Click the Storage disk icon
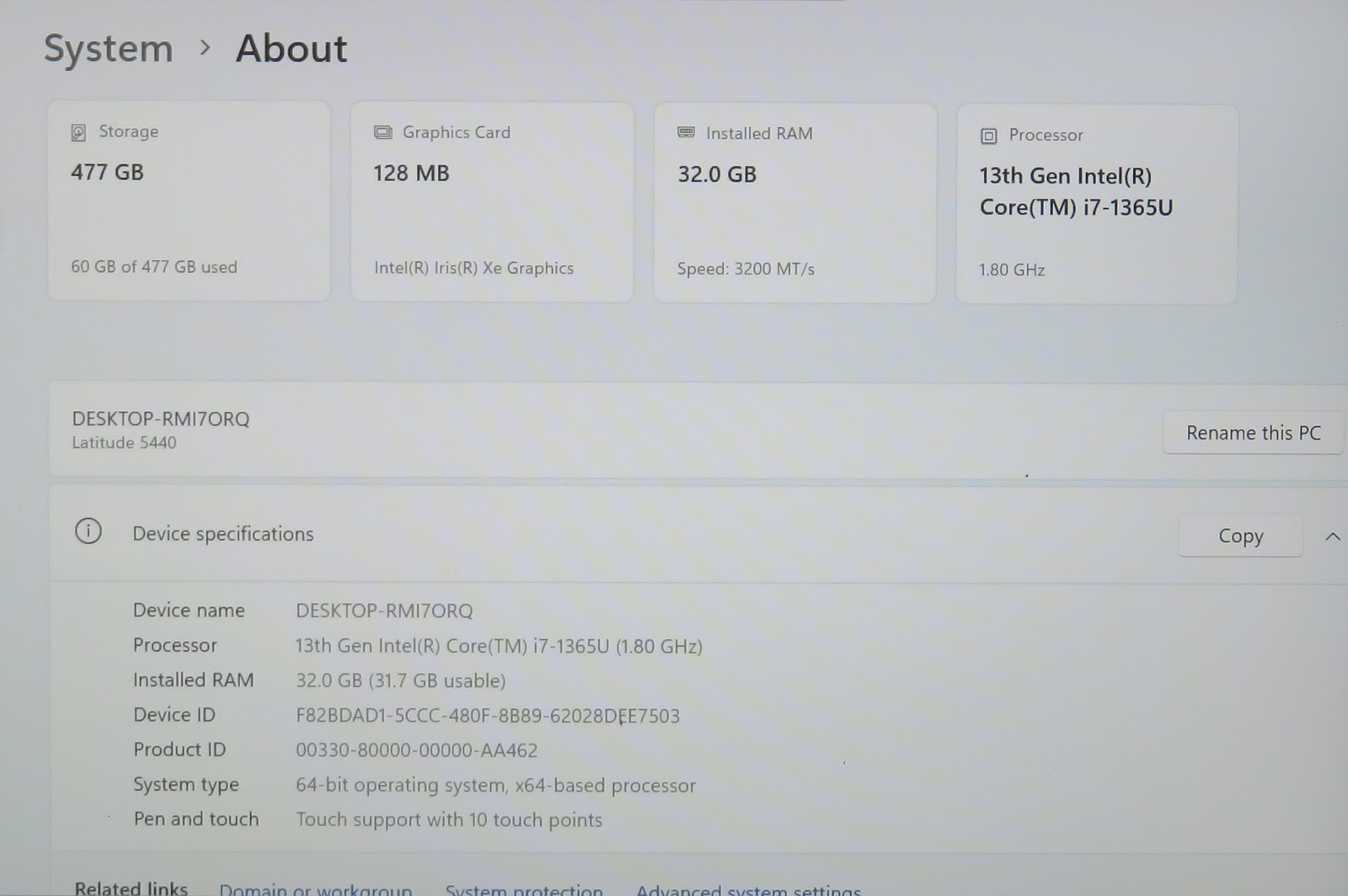Screen dimensions: 1348x896 78,132
